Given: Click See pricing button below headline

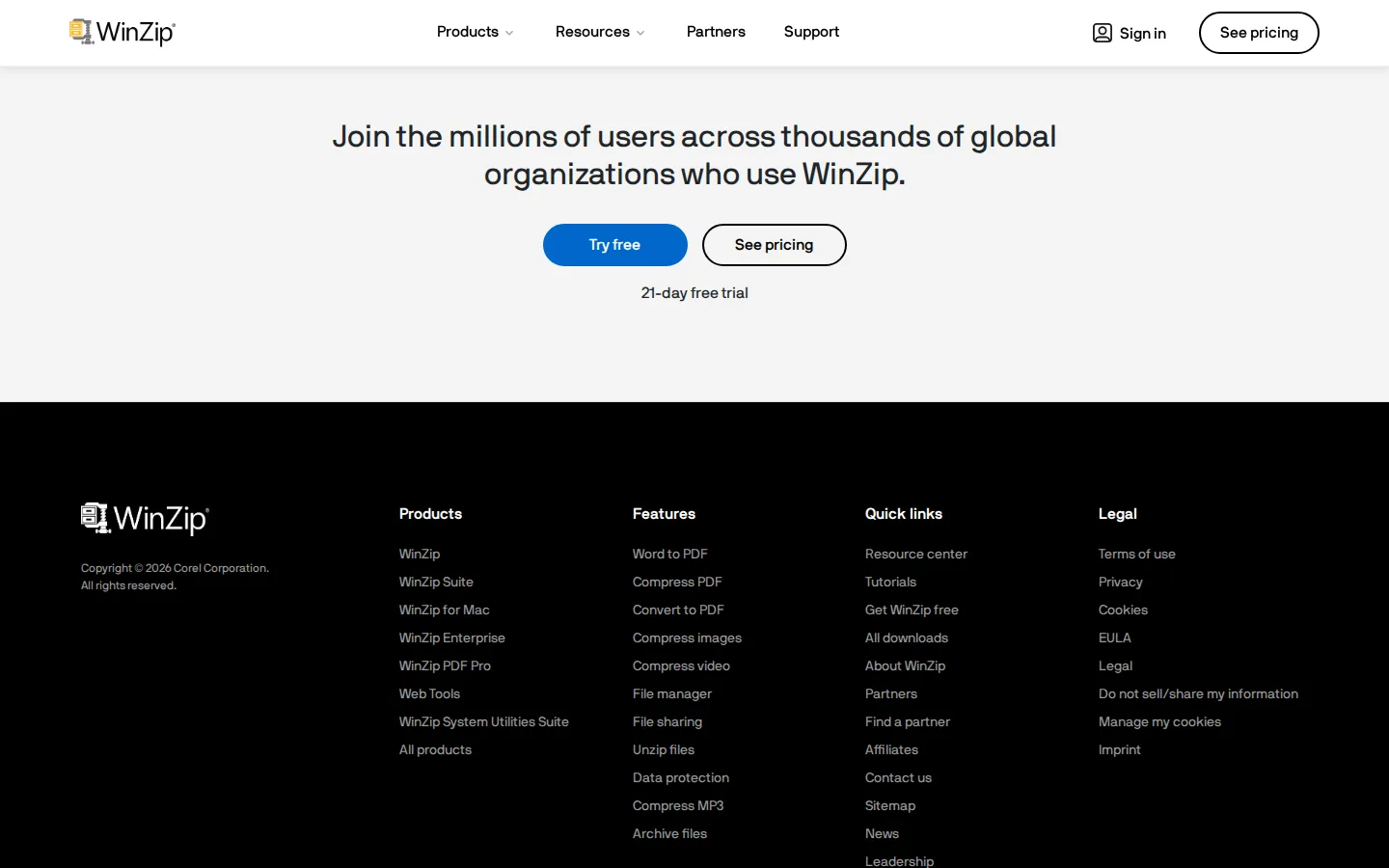Looking at the screenshot, I should click(x=775, y=245).
